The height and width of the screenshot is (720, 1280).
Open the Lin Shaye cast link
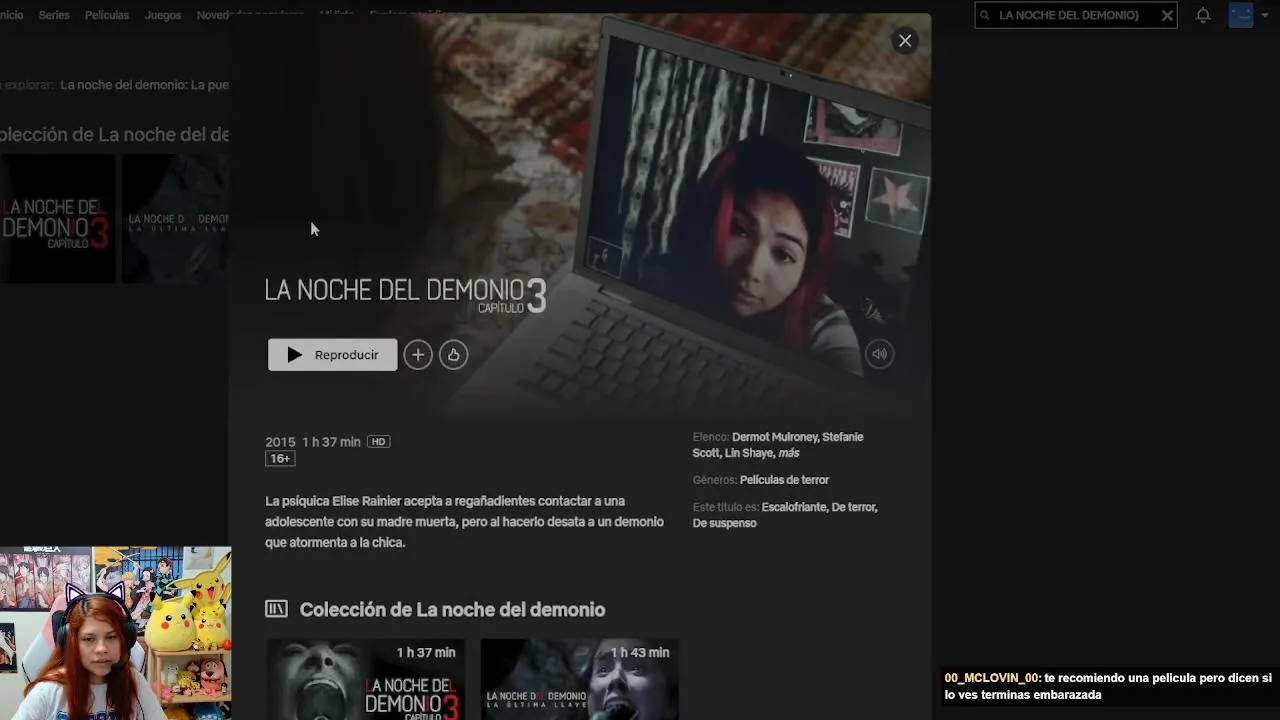click(748, 453)
